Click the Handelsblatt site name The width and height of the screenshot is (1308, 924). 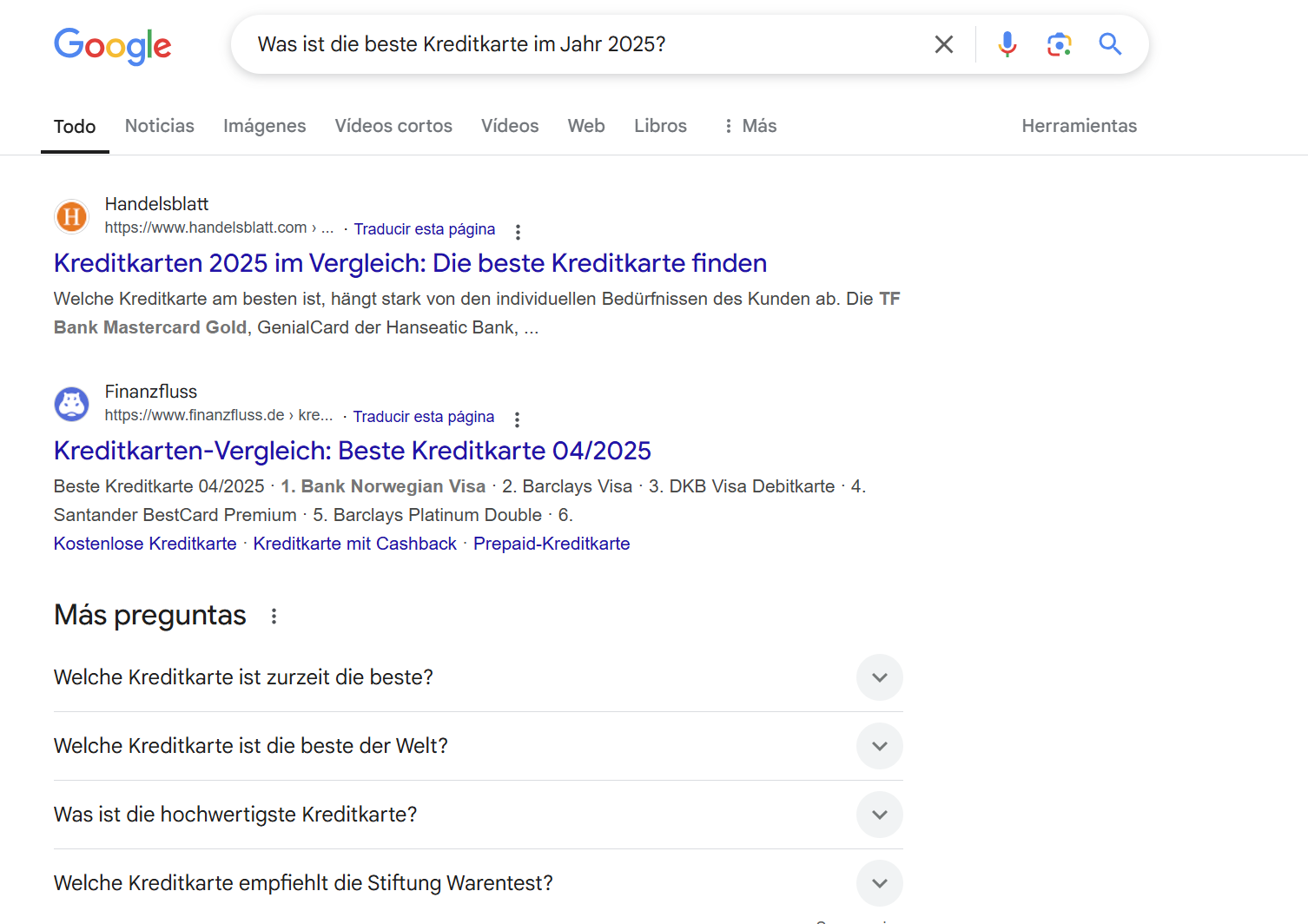157,204
